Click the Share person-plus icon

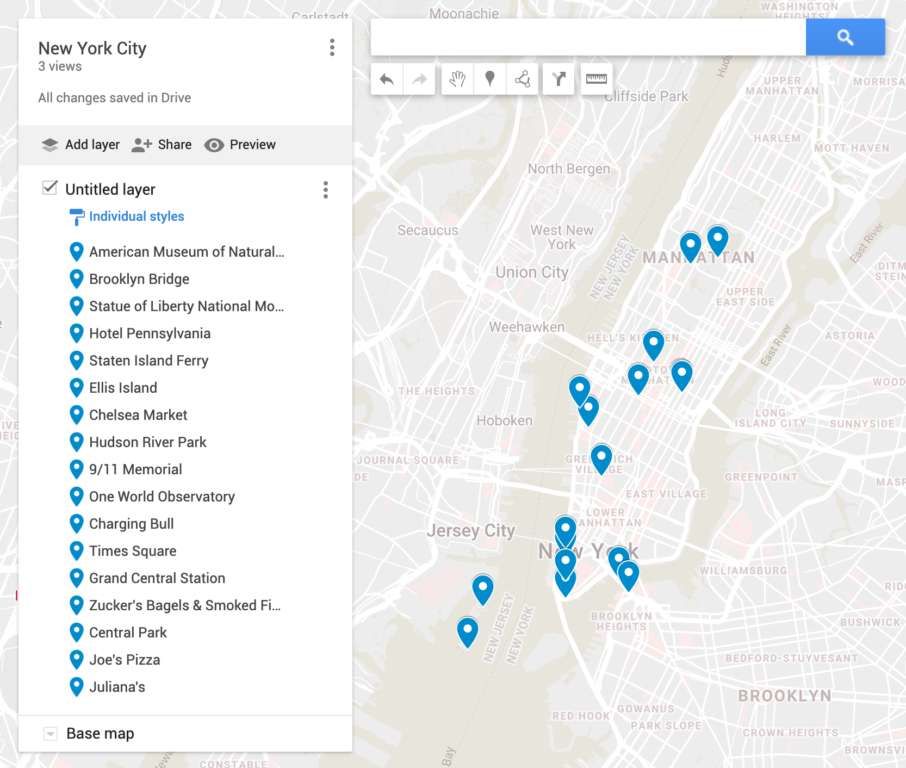142,144
